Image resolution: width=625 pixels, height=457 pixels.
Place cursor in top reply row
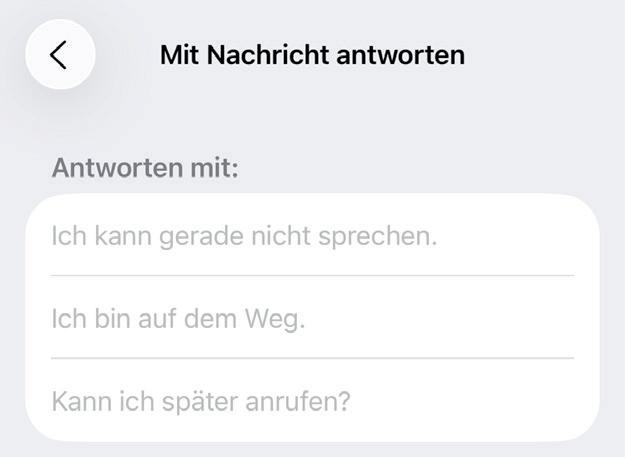[312, 237]
